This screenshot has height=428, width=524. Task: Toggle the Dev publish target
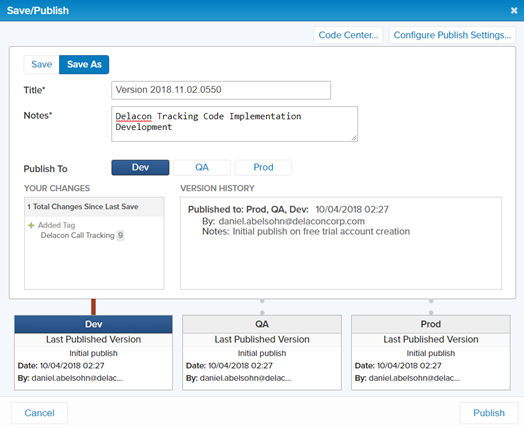coord(140,167)
